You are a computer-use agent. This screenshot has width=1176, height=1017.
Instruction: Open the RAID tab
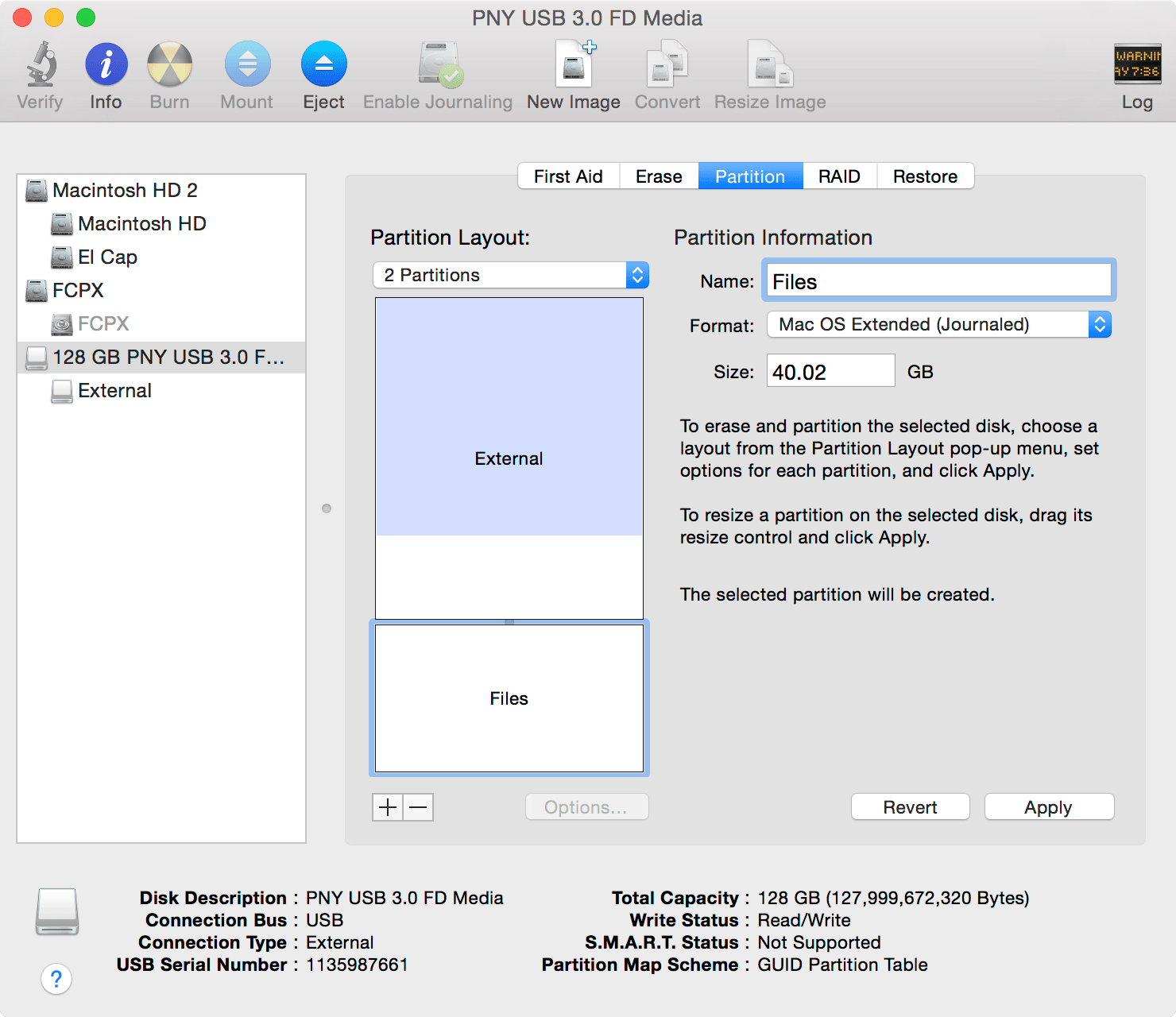pyautogui.click(x=839, y=176)
